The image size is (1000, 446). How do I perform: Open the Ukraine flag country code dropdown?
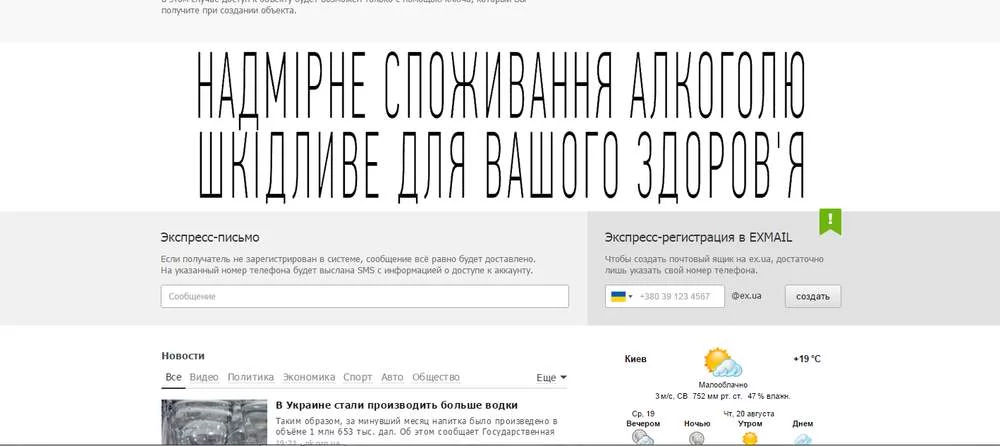(x=621, y=296)
